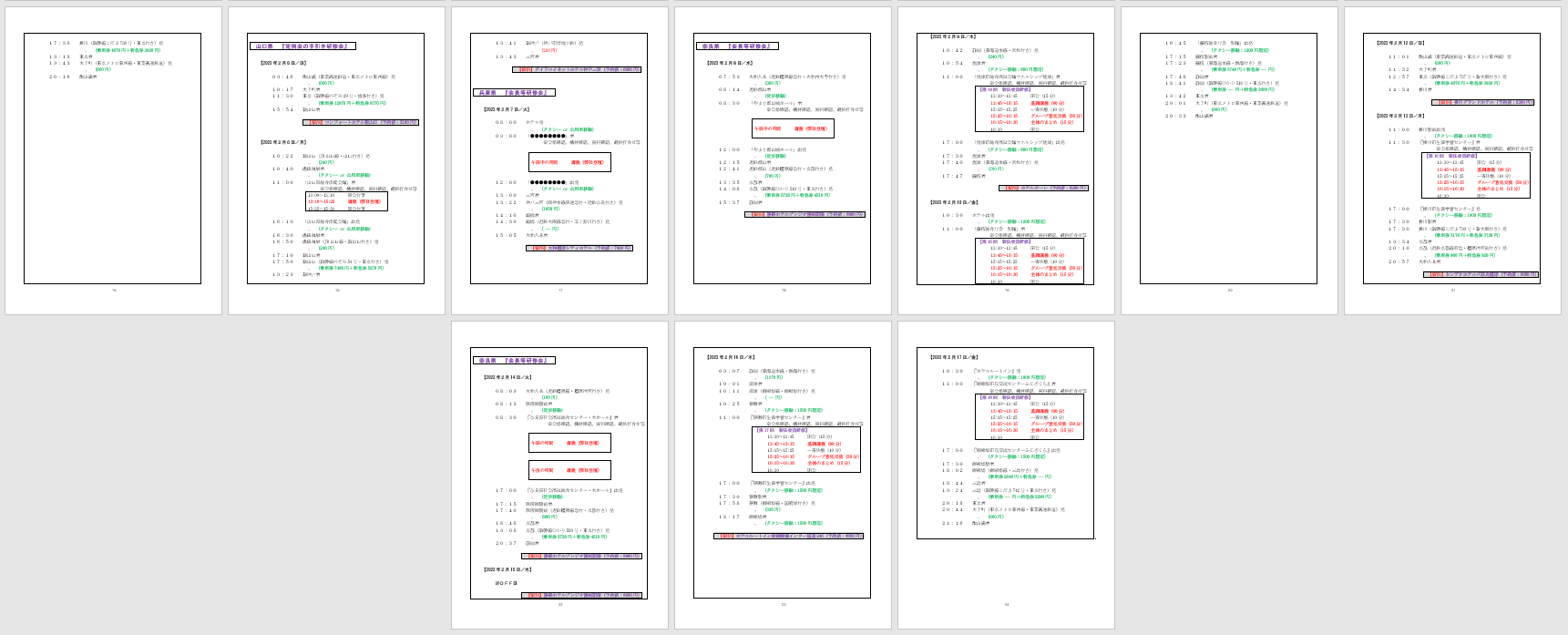Screen dimensions: 1568x635
Task: Select the page thumbnail dated 2023年2月8日
Action: tap(783, 161)
